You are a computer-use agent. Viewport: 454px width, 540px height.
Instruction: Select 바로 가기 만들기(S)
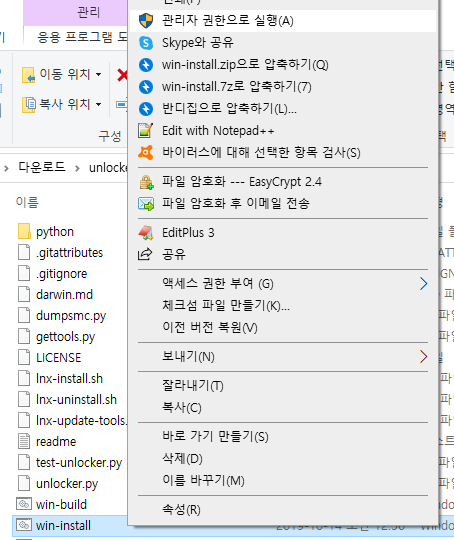pos(282,437)
